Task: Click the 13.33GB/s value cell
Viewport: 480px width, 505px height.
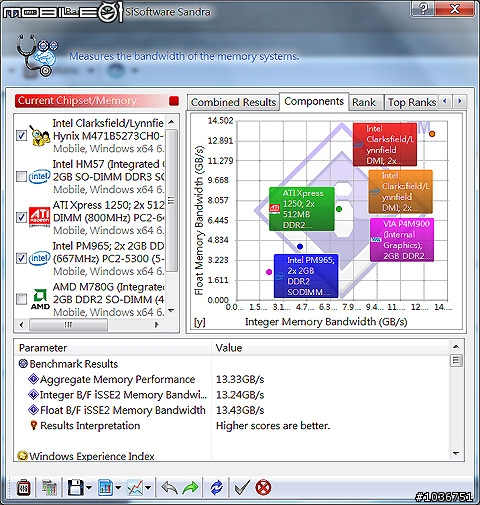Action: point(240,379)
